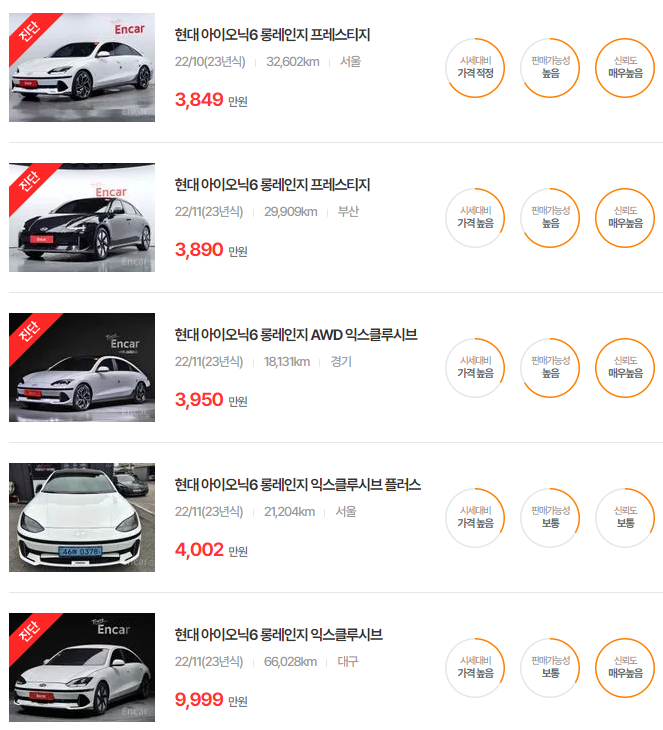The image size is (663, 730).
Task: Click 가격높음 gauge of the 3,890만원 car
Action: click(x=475, y=218)
